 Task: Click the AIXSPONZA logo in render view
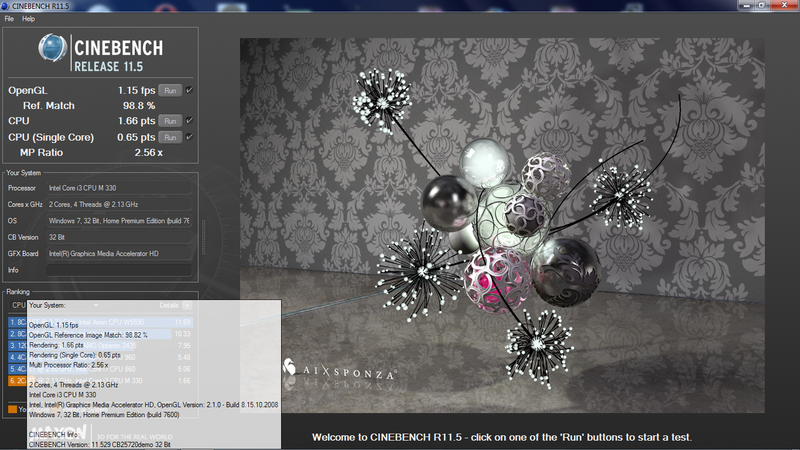point(339,371)
